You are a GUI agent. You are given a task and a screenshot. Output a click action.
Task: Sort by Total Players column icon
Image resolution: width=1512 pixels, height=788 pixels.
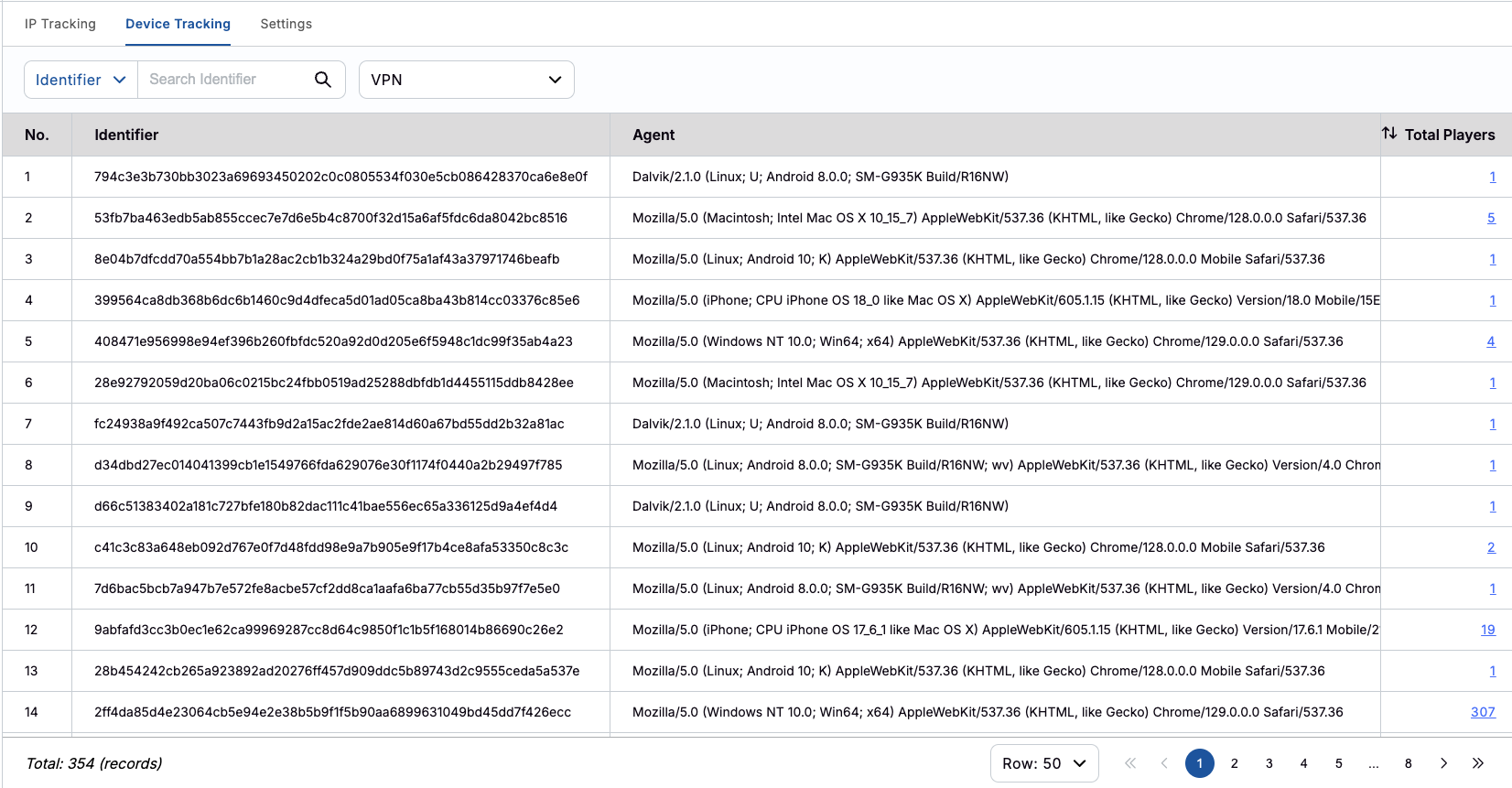pyautogui.click(x=1389, y=134)
